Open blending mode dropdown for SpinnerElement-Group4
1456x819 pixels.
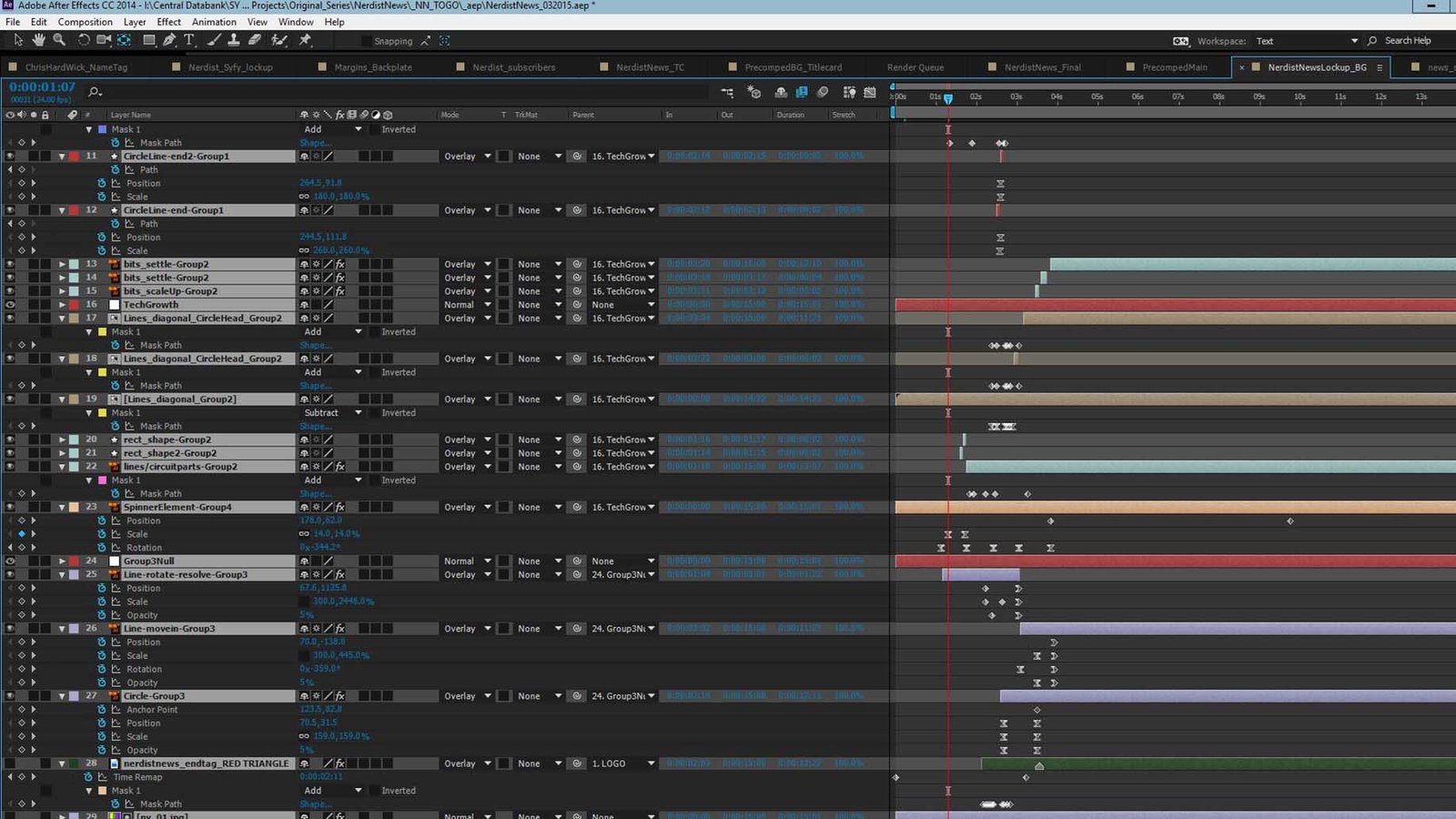point(467,508)
